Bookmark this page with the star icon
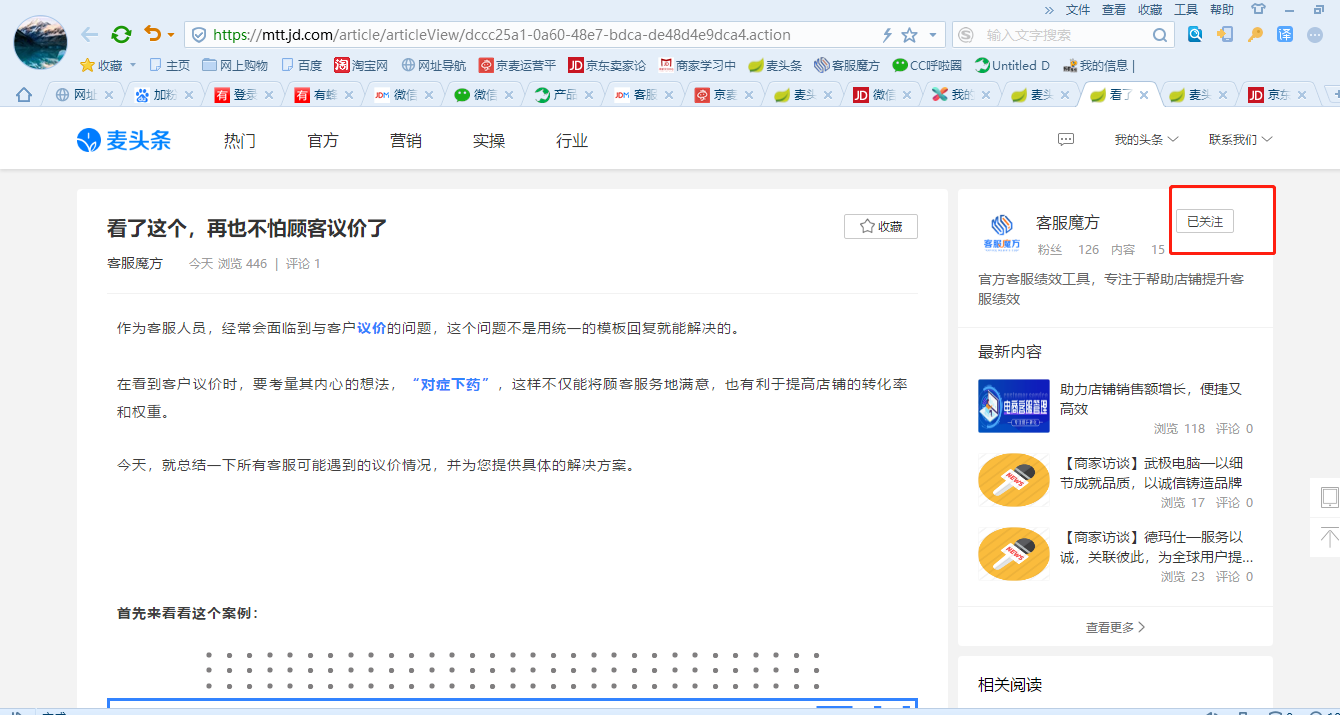Screen dimensions: 1340x715 (x=909, y=35)
